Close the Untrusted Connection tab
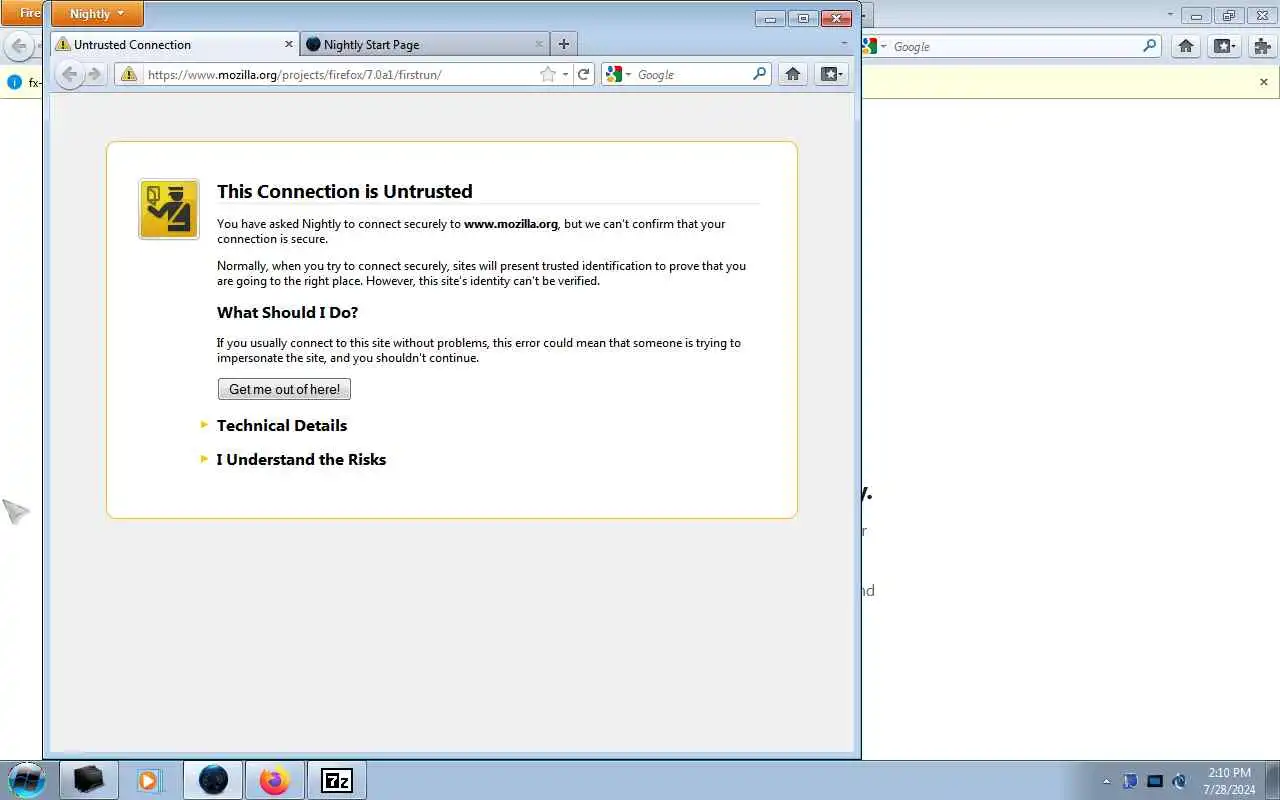The image size is (1280, 800). [289, 44]
